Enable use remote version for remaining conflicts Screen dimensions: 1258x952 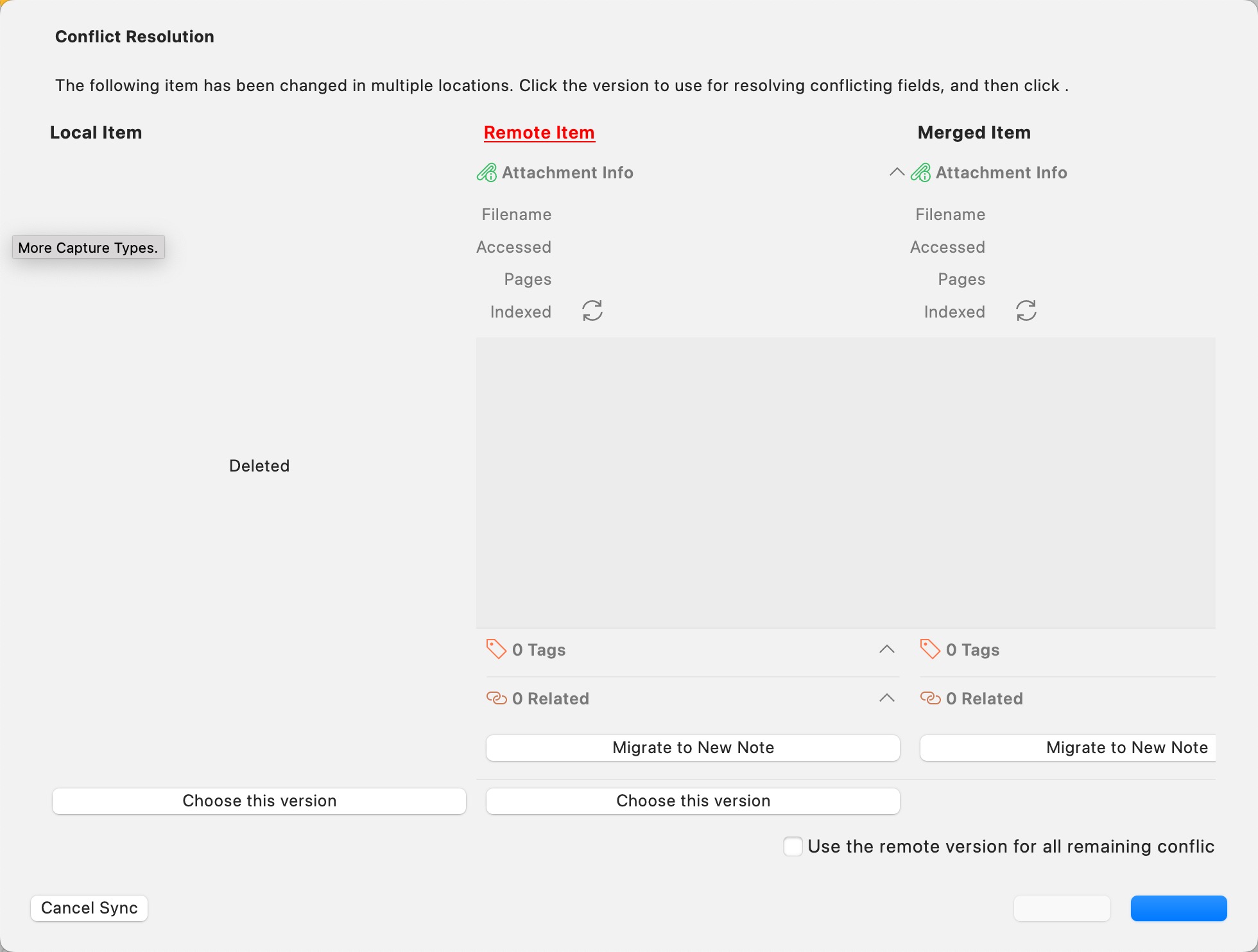click(793, 846)
